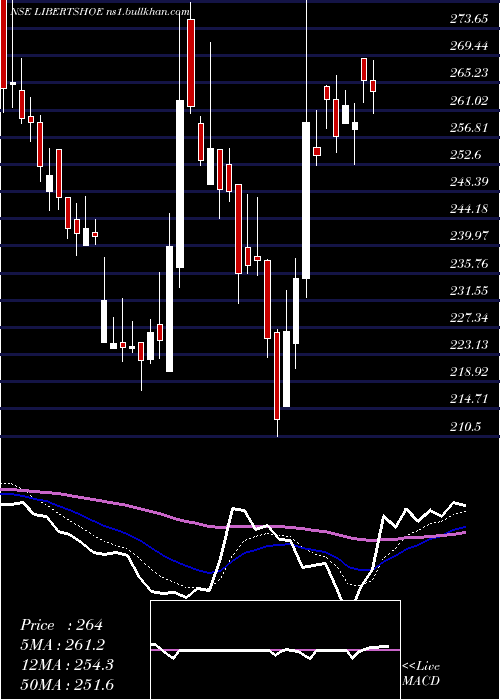Click the 235.76 price axis label
Screen dimensions: 500x700
[469, 264]
